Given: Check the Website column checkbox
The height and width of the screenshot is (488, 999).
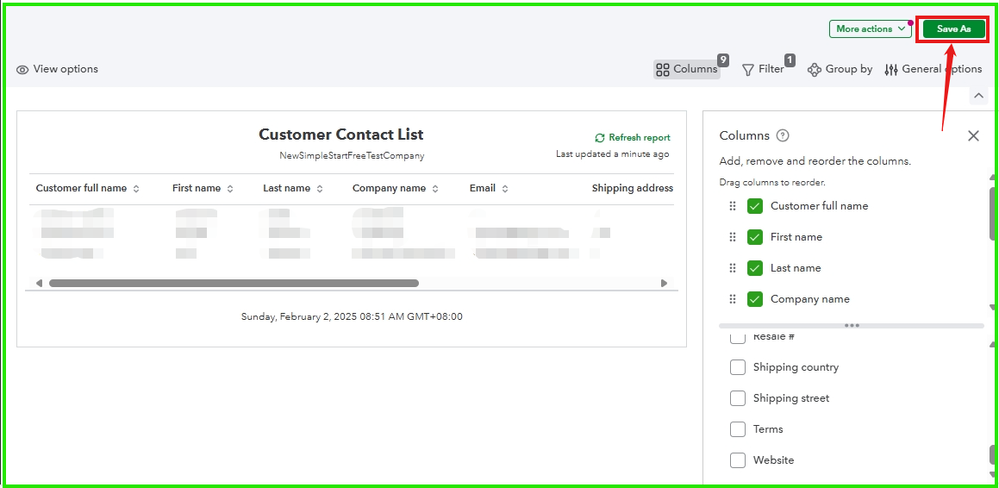Looking at the screenshot, I should [738, 460].
